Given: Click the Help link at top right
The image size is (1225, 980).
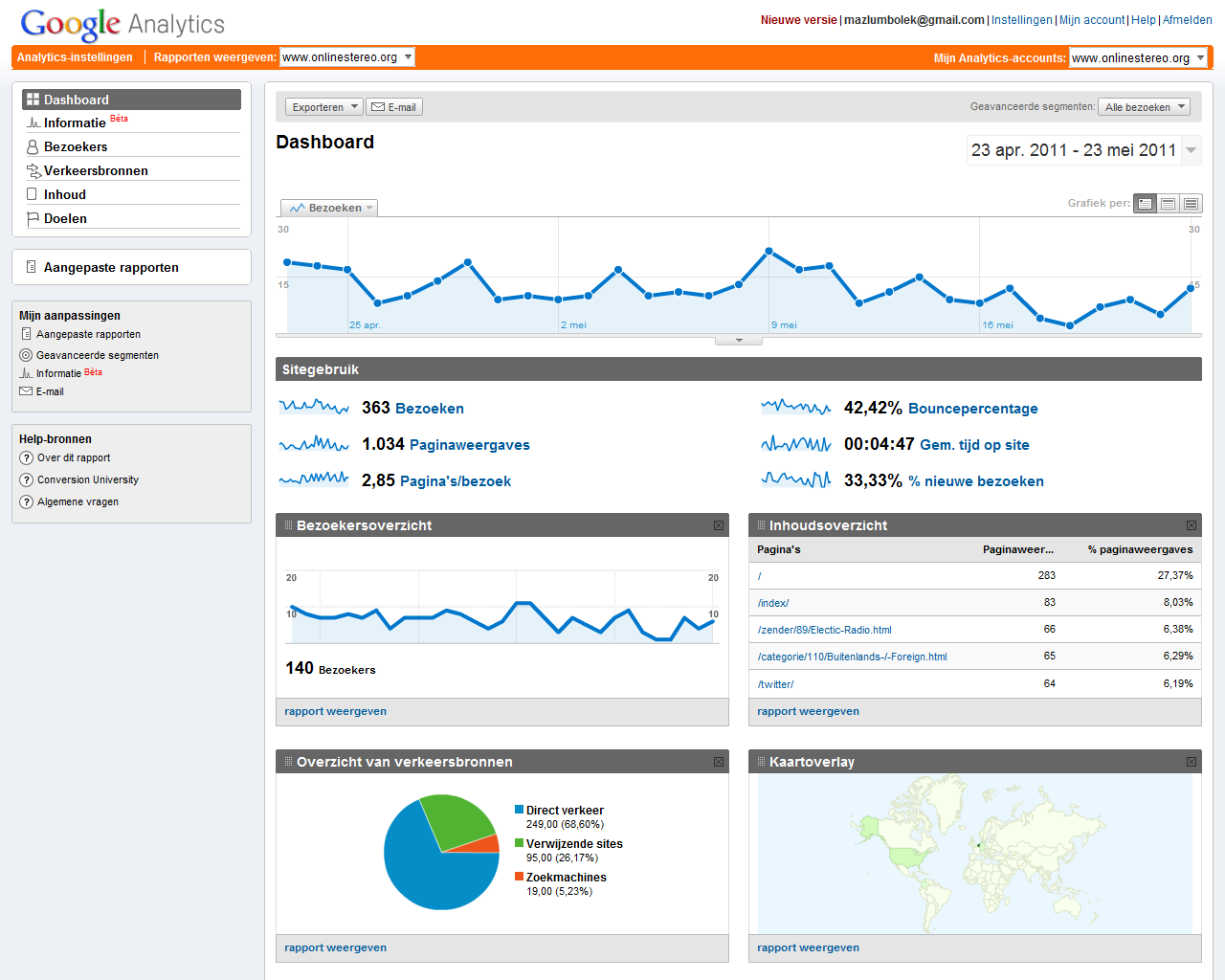Looking at the screenshot, I should tap(1144, 20).
